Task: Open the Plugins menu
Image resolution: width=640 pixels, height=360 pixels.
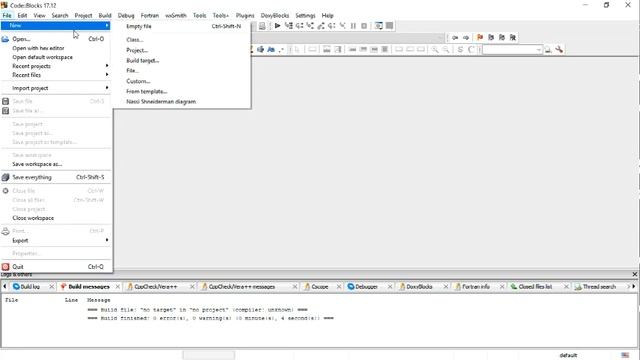Action: [245, 16]
